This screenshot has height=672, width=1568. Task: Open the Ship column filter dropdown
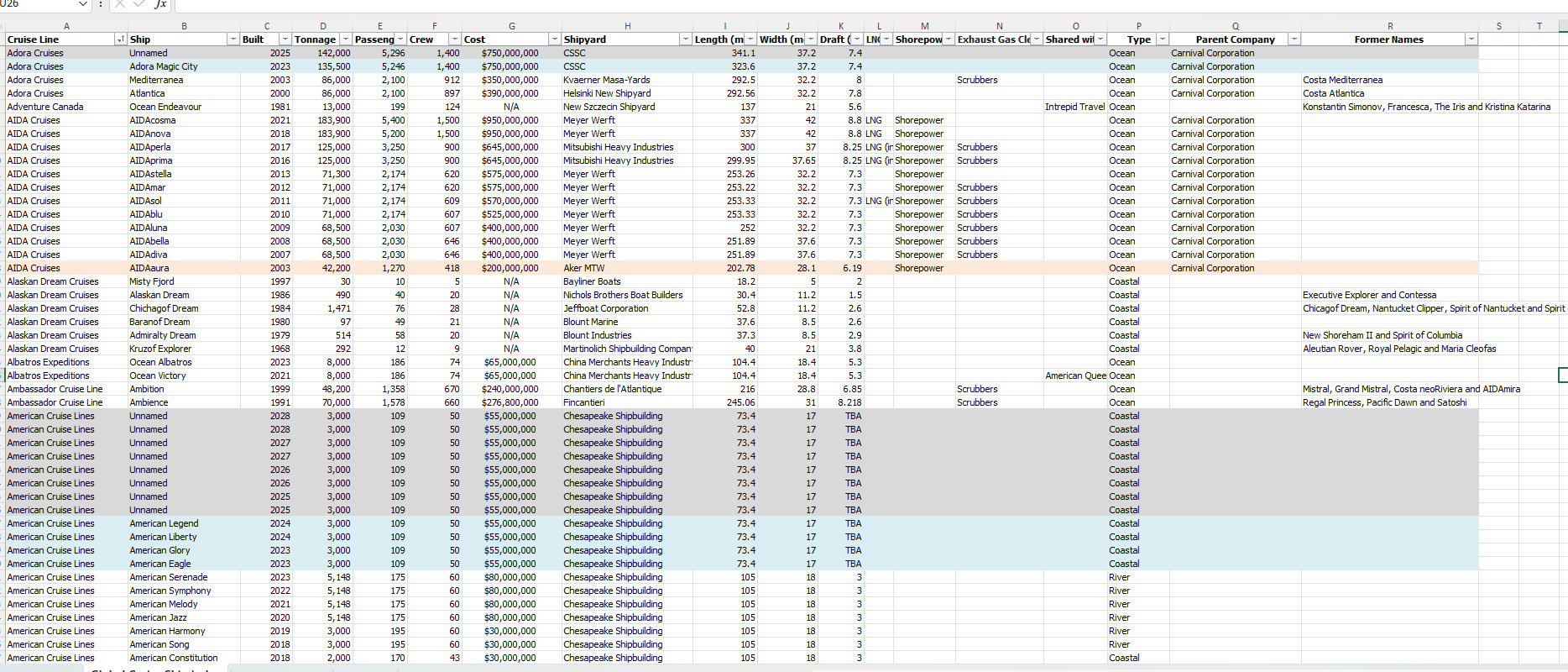tap(233, 39)
